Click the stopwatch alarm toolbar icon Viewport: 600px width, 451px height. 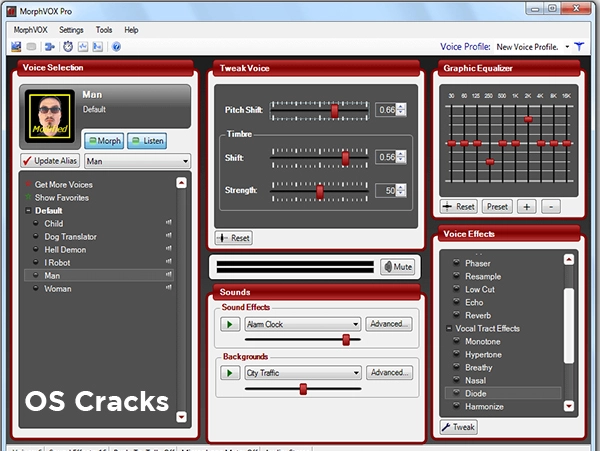coord(68,47)
